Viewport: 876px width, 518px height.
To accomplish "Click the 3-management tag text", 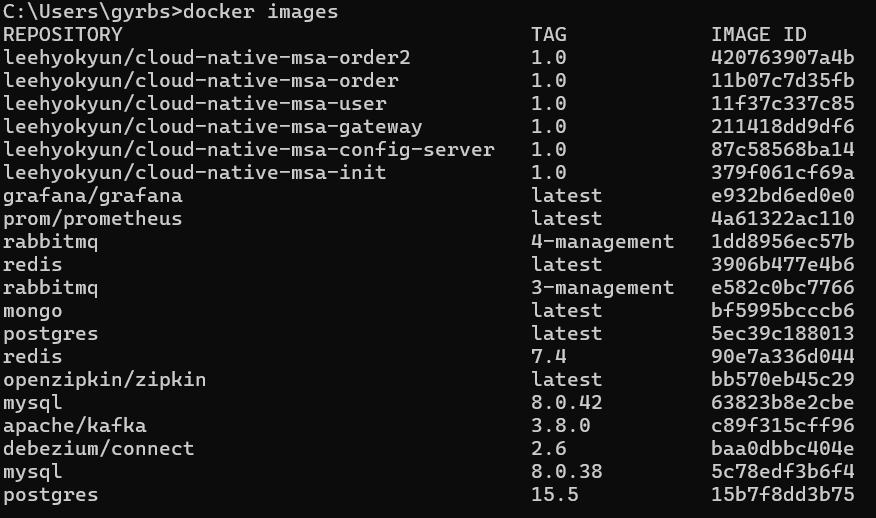I will coord(602,288).
